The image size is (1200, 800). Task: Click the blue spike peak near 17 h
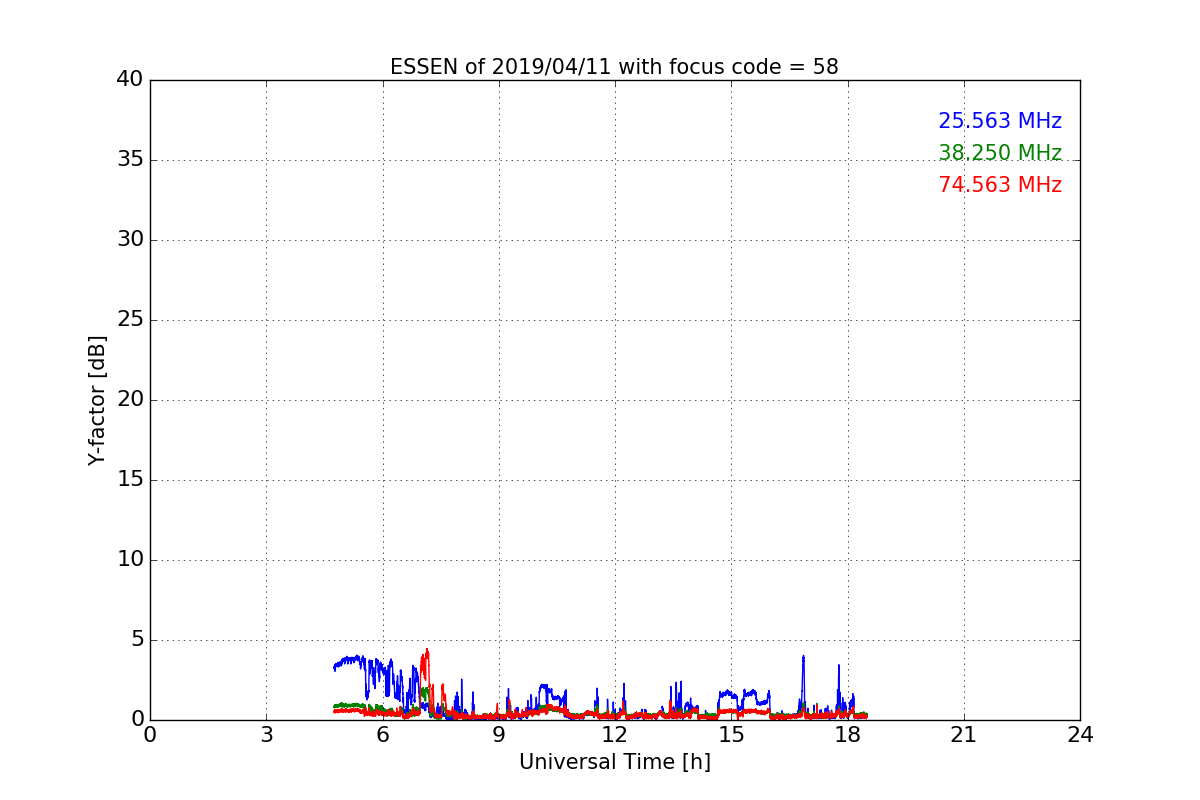click(803, 656)
